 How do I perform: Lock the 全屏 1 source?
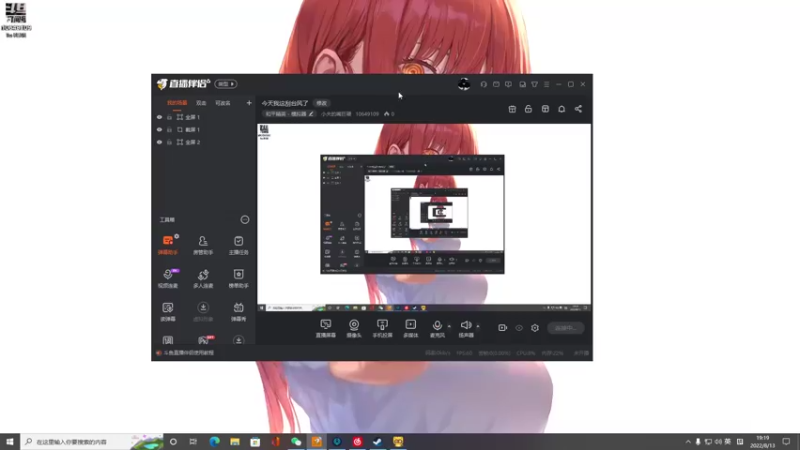coord(169,117)
